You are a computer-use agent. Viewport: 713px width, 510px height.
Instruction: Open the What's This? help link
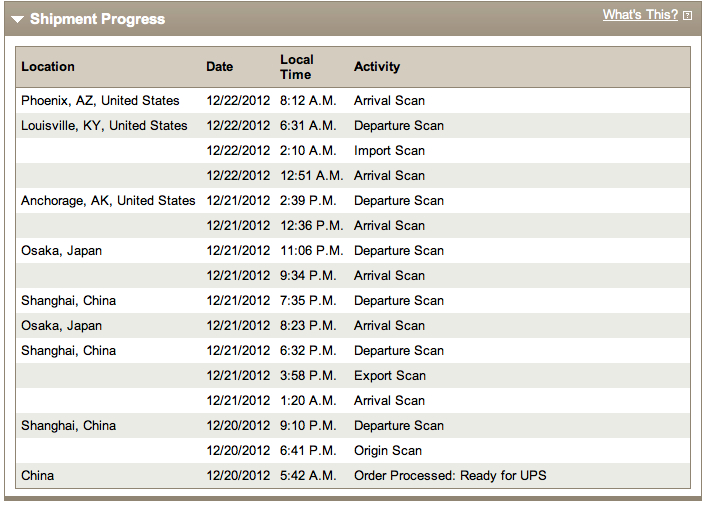tap(640, 15)
